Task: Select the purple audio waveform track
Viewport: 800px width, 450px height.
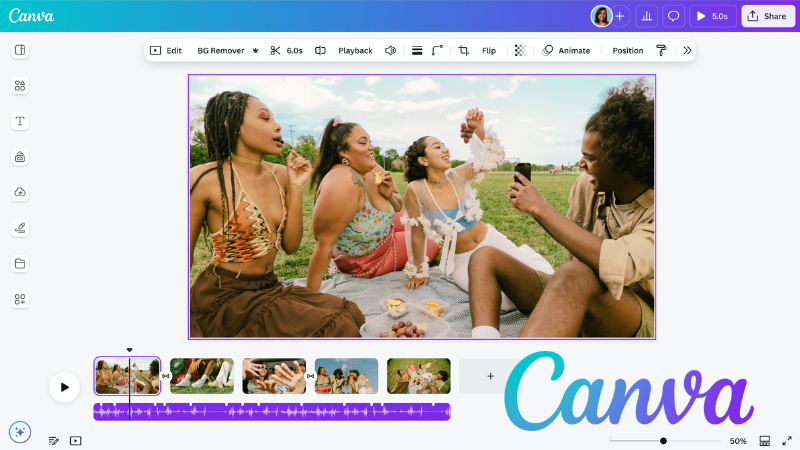Action: 272,412
